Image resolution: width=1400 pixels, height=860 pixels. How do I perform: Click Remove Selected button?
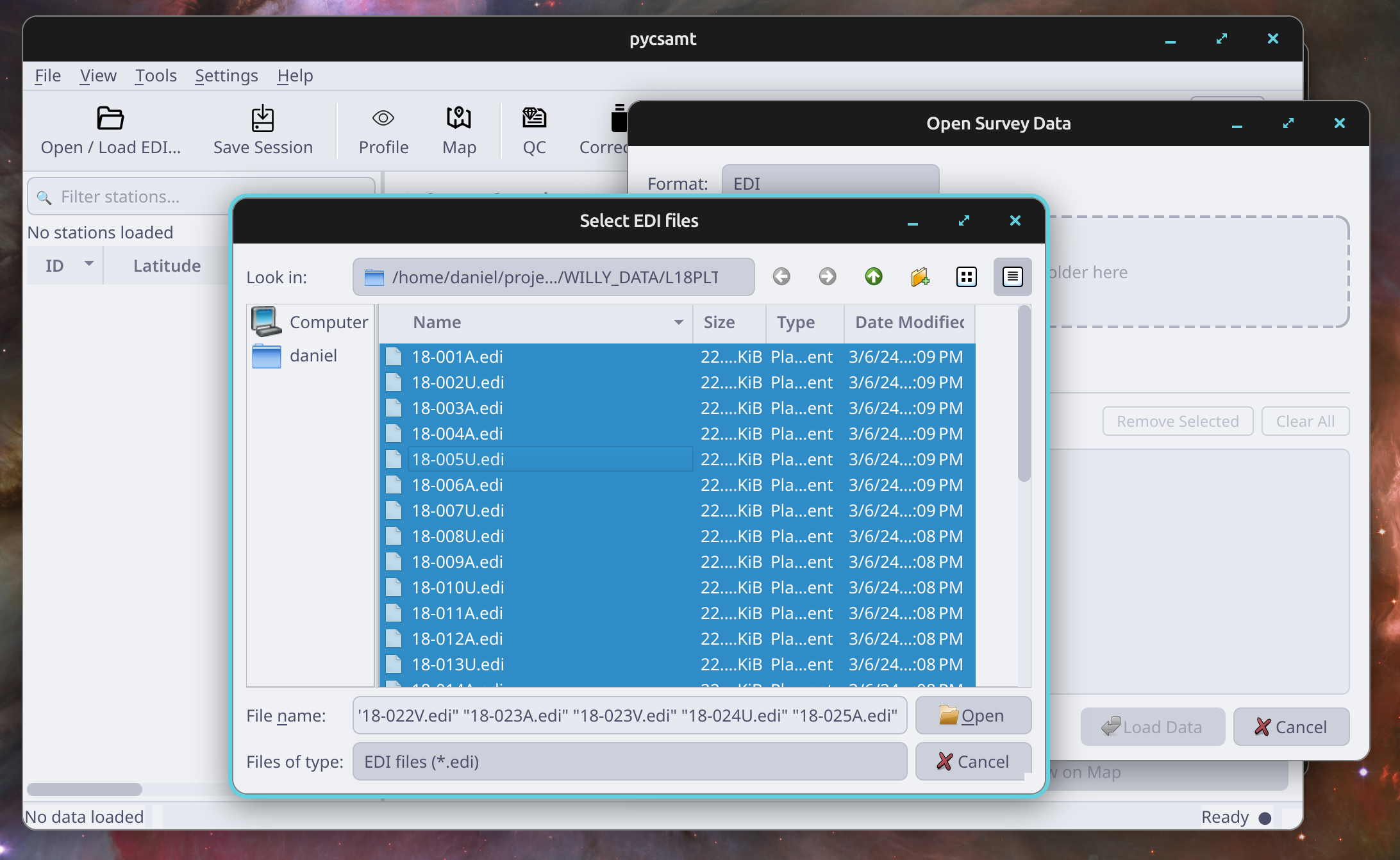click(x=1178, y=421)
